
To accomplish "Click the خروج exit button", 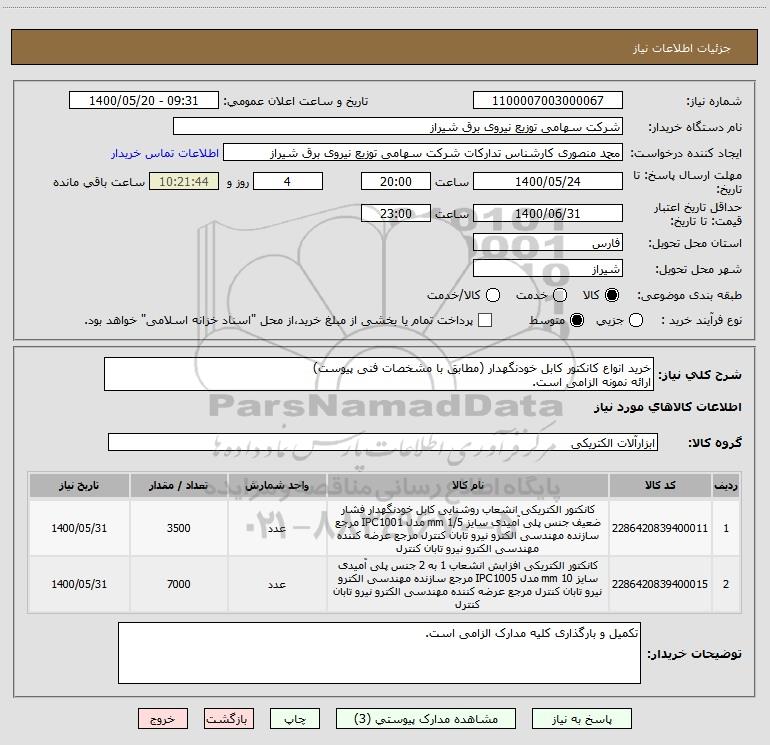I will pos(163,719).
